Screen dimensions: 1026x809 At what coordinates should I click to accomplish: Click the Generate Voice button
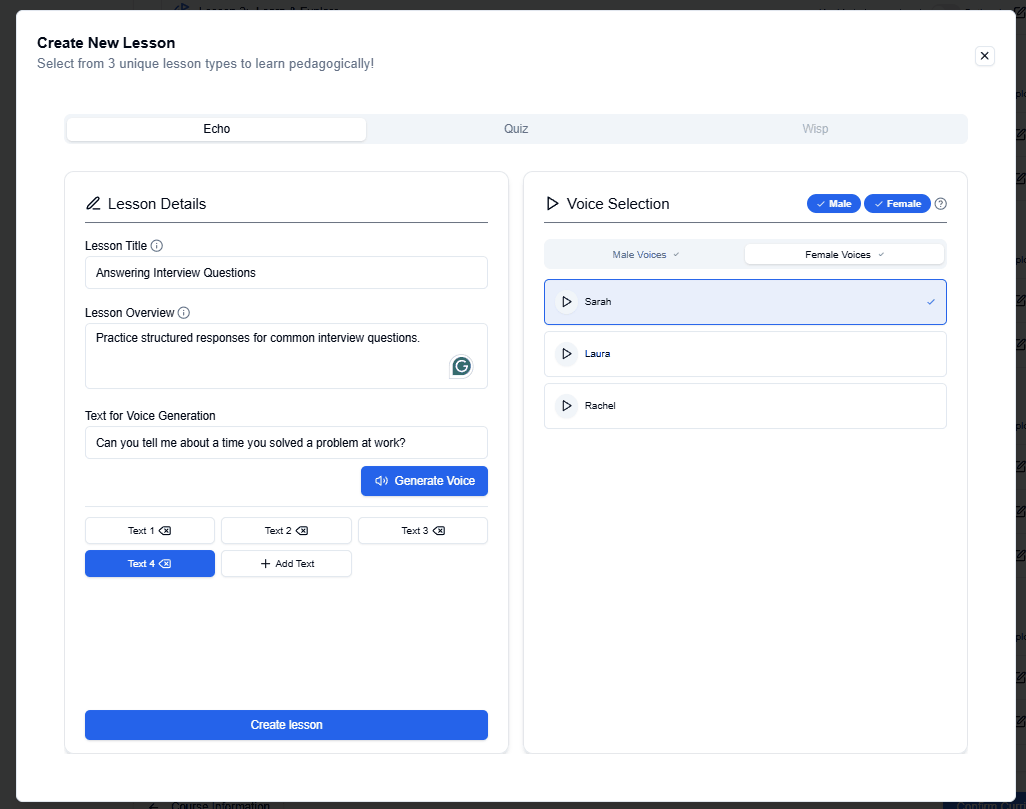click(x=424, y=481)
